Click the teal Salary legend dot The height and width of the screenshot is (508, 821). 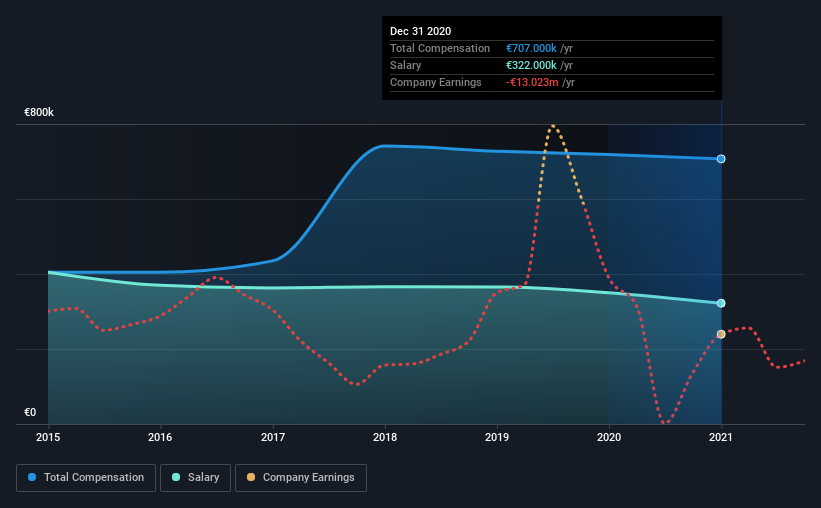(x=176, y=477)
